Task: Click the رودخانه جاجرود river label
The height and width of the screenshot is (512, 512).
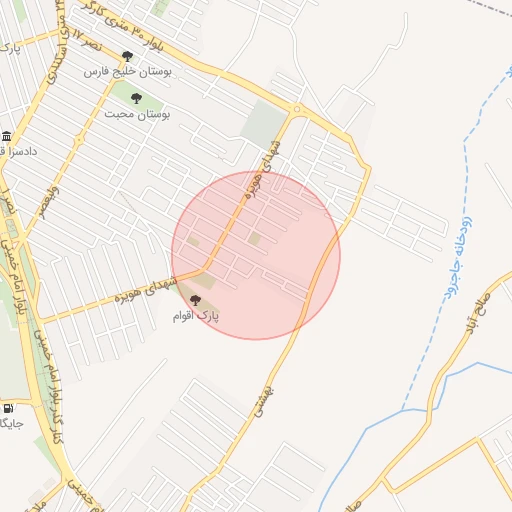Action: click(x=458, y=257)
